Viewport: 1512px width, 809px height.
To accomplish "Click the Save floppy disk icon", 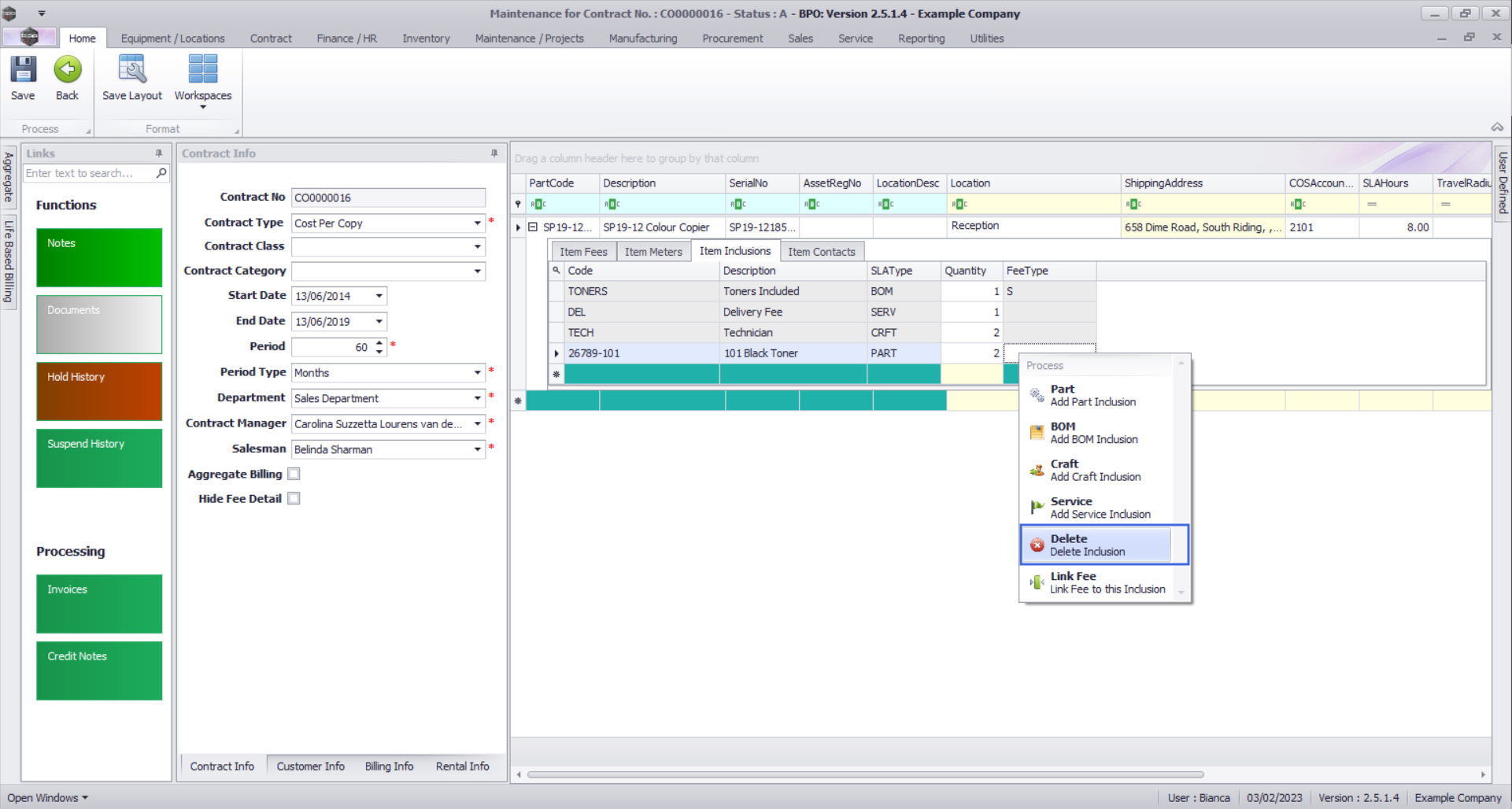I will [23, 70].
